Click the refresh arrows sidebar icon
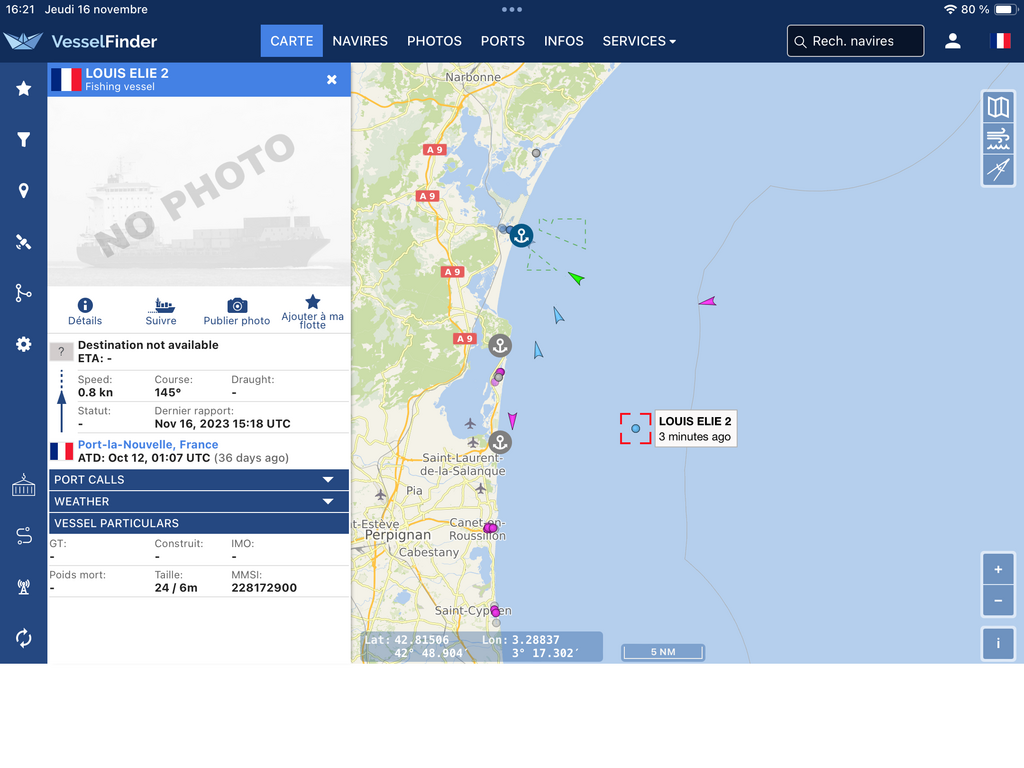This screenshot has width=1024, height=768. [x=24, y=638]
